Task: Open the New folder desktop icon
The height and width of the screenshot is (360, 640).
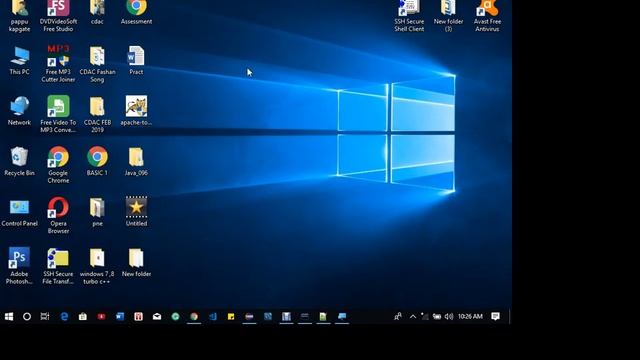Action: 136,262
